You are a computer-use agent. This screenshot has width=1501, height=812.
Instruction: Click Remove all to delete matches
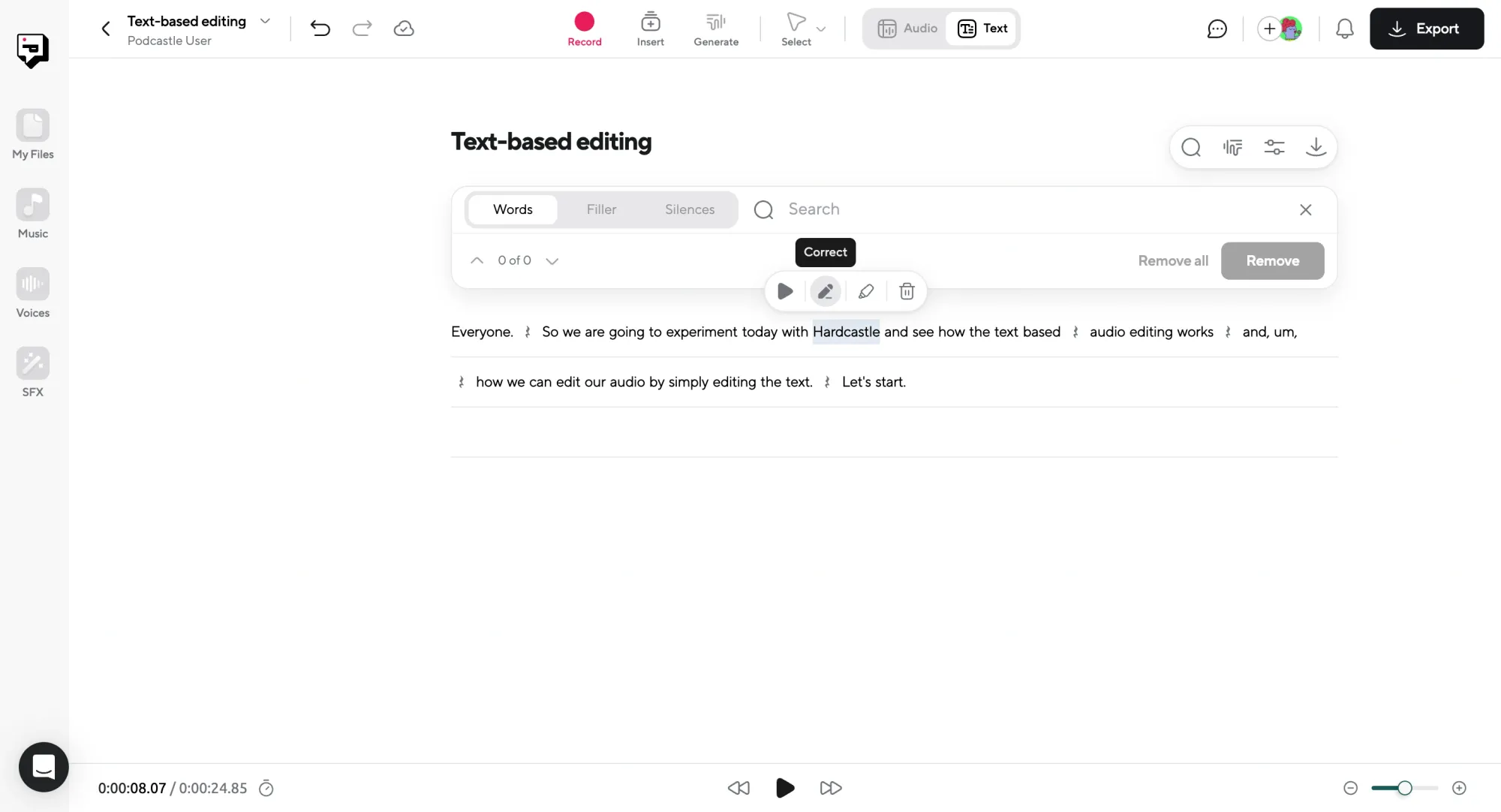pos(1172,260)
